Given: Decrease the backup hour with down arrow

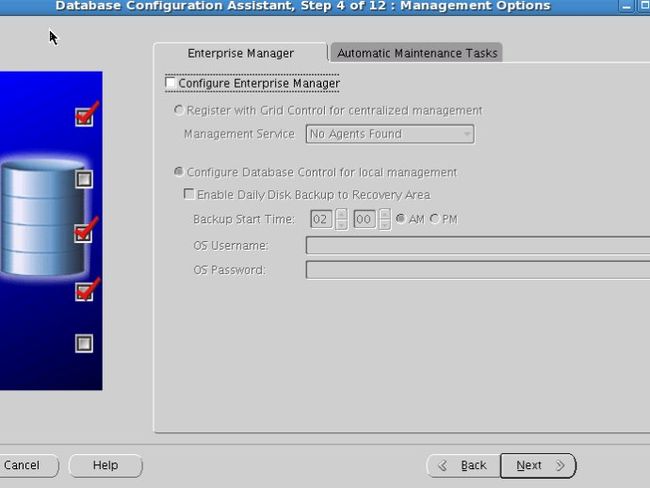Looking at the screenshot, I should [x=342, y=224].
